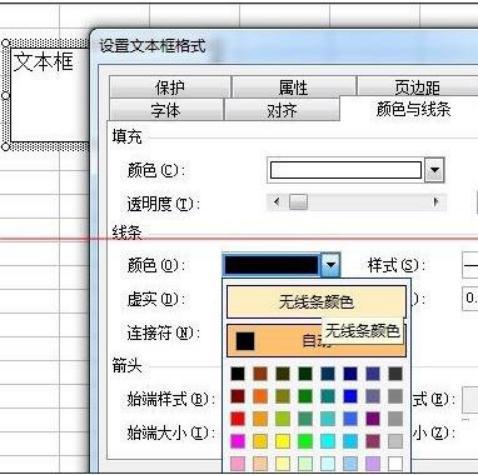Screen dimensions: 478x475
Task: Select the pure blue color swatch
Action: [x=350, y=396]
